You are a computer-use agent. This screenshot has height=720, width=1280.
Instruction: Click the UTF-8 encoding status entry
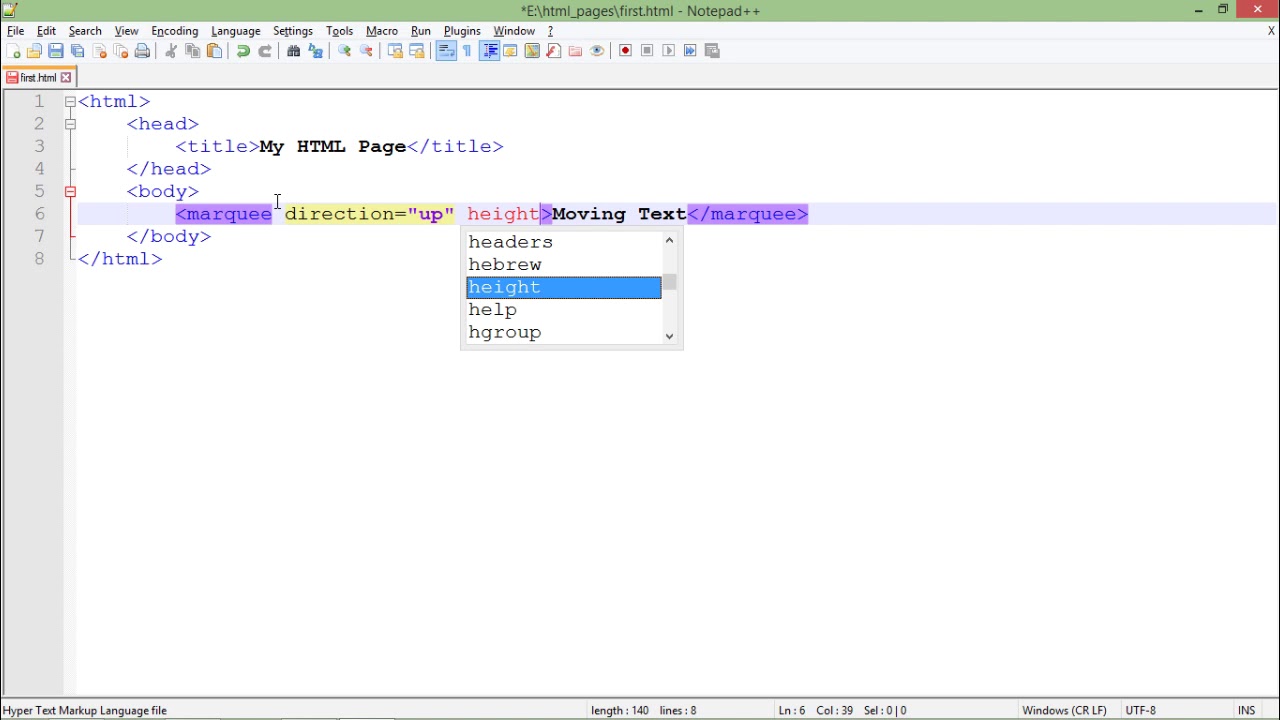pyautogui.click(x=1141, y=710)
